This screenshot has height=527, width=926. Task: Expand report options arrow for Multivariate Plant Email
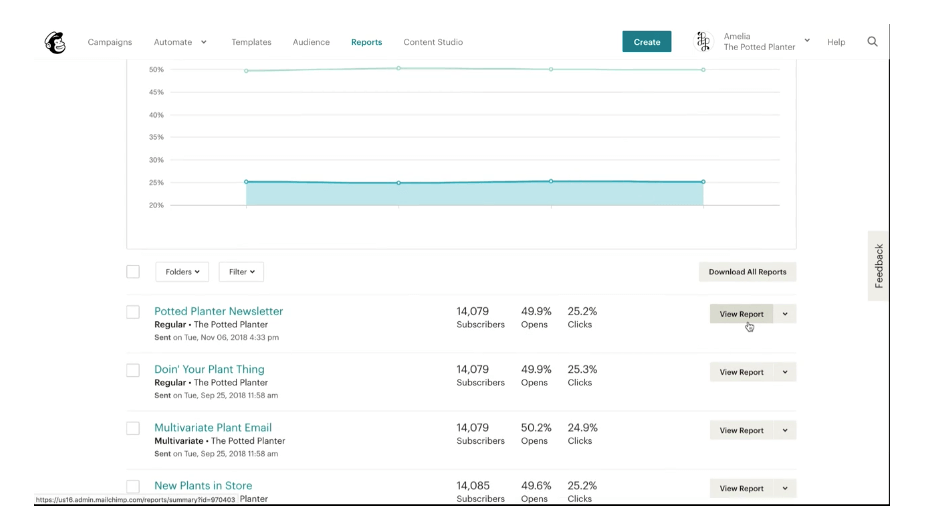(785, 430)
